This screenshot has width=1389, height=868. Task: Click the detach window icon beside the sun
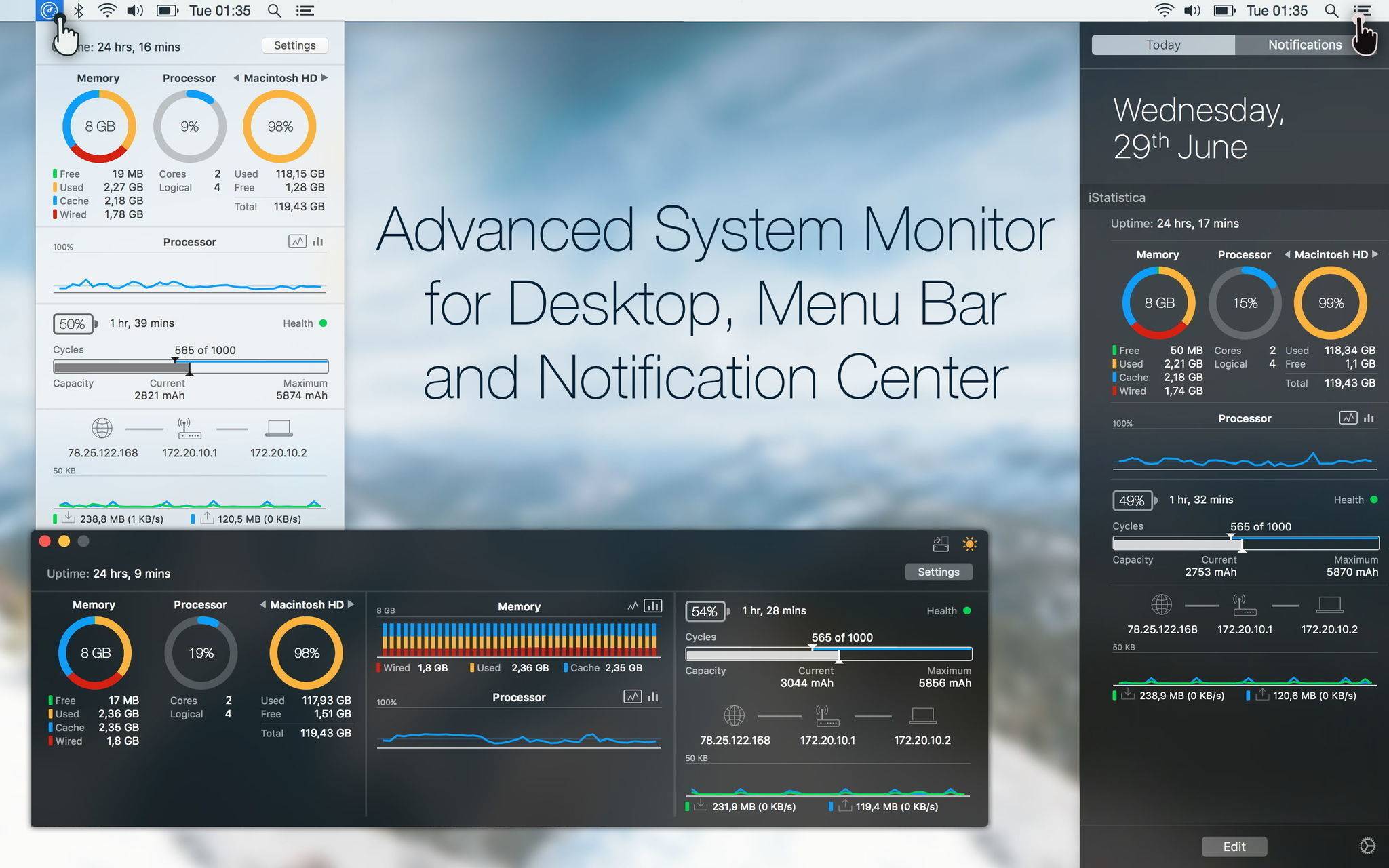(941, 544)
